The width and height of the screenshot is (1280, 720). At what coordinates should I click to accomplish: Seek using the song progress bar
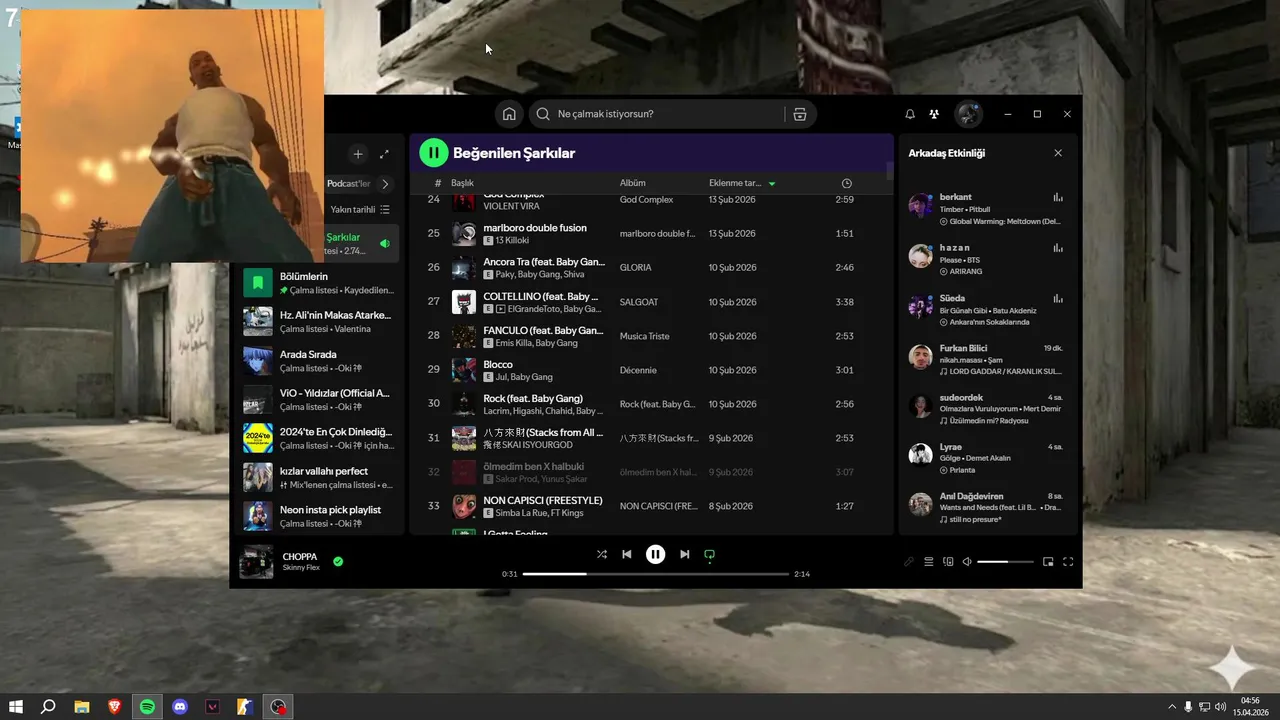[x=656, y=574]
